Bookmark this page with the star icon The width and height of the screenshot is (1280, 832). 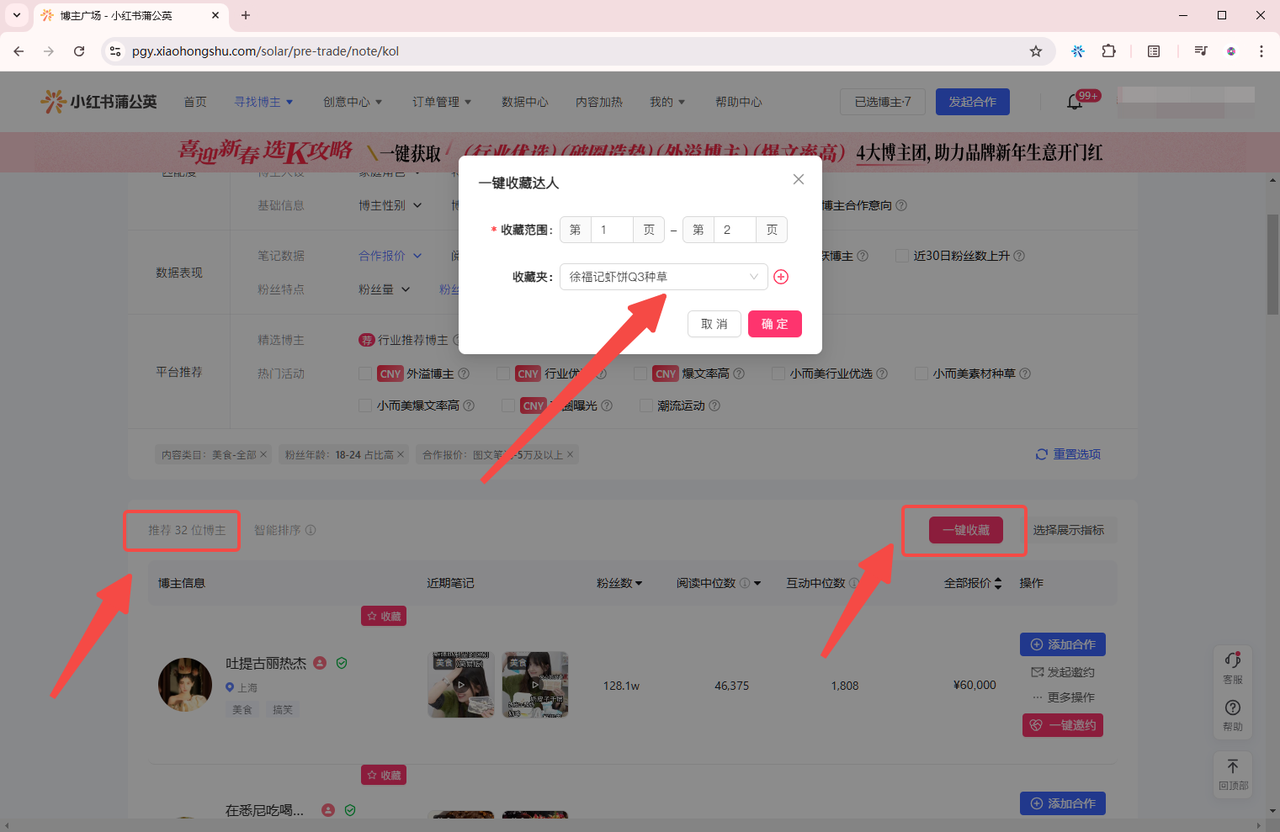click(1036, 51)
